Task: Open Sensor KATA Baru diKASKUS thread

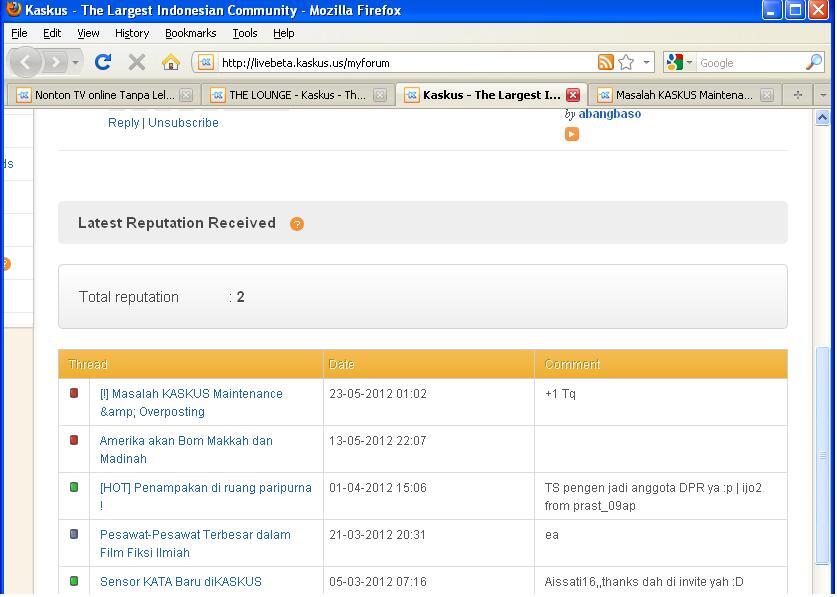Action: click(181, 582)
